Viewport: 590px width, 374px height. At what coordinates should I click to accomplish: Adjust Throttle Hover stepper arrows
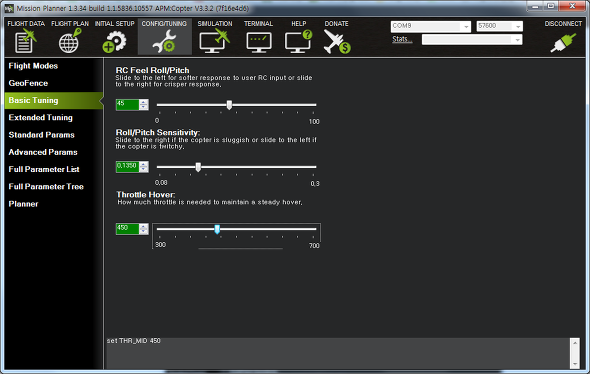(x=143, y=229)
